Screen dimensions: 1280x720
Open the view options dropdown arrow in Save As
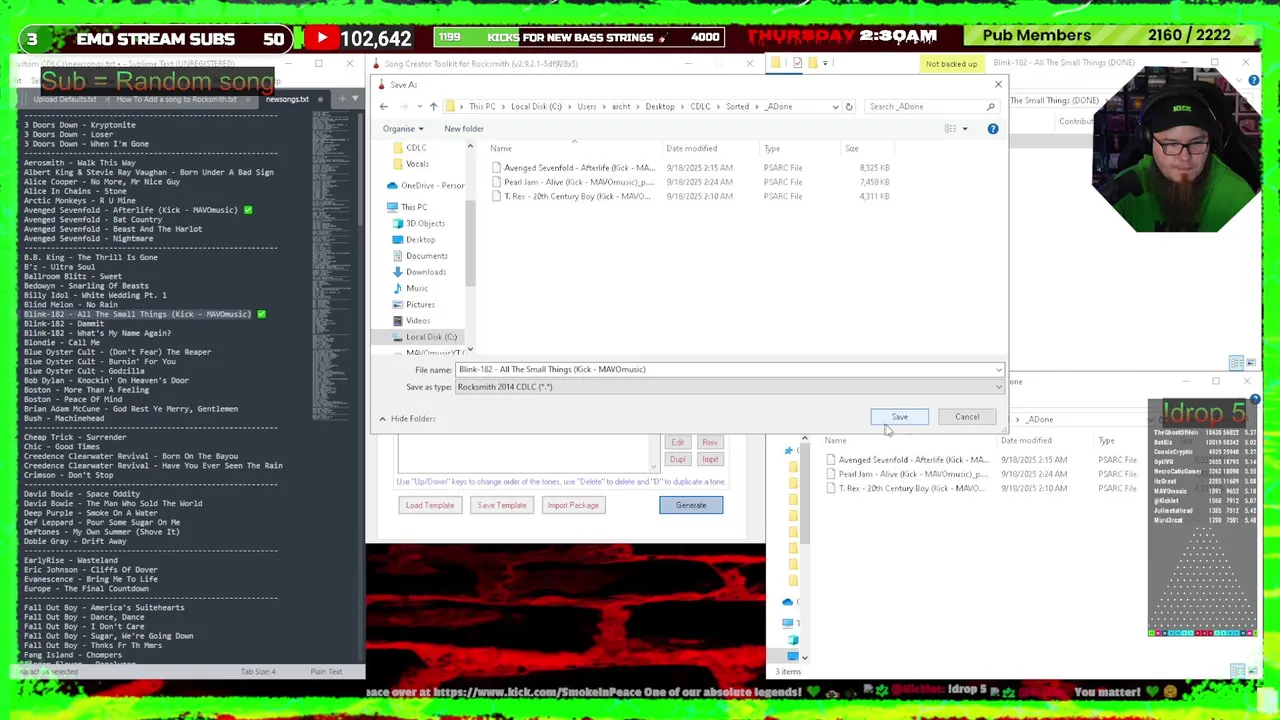click(965, 128)
